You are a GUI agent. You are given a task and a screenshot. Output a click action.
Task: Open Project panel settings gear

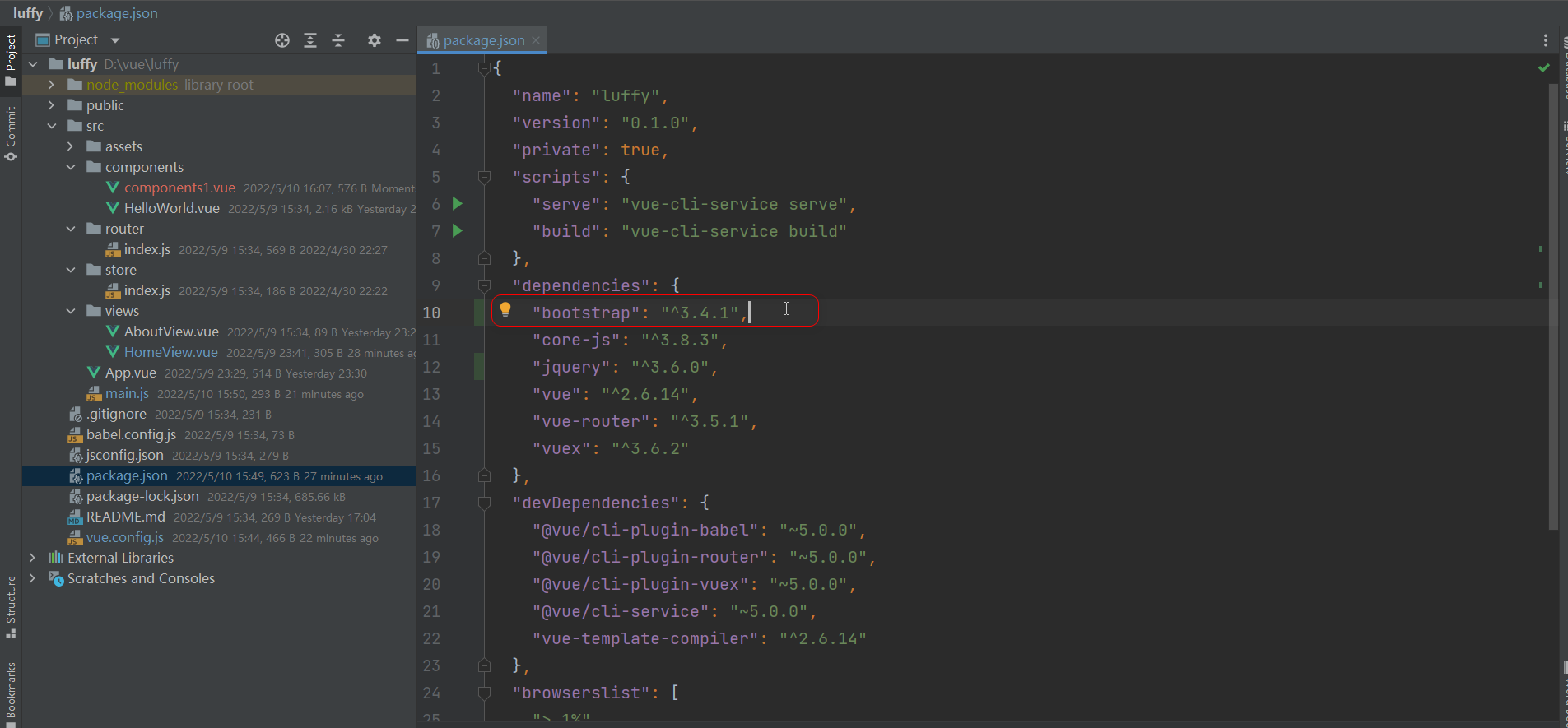pos(375,40)
